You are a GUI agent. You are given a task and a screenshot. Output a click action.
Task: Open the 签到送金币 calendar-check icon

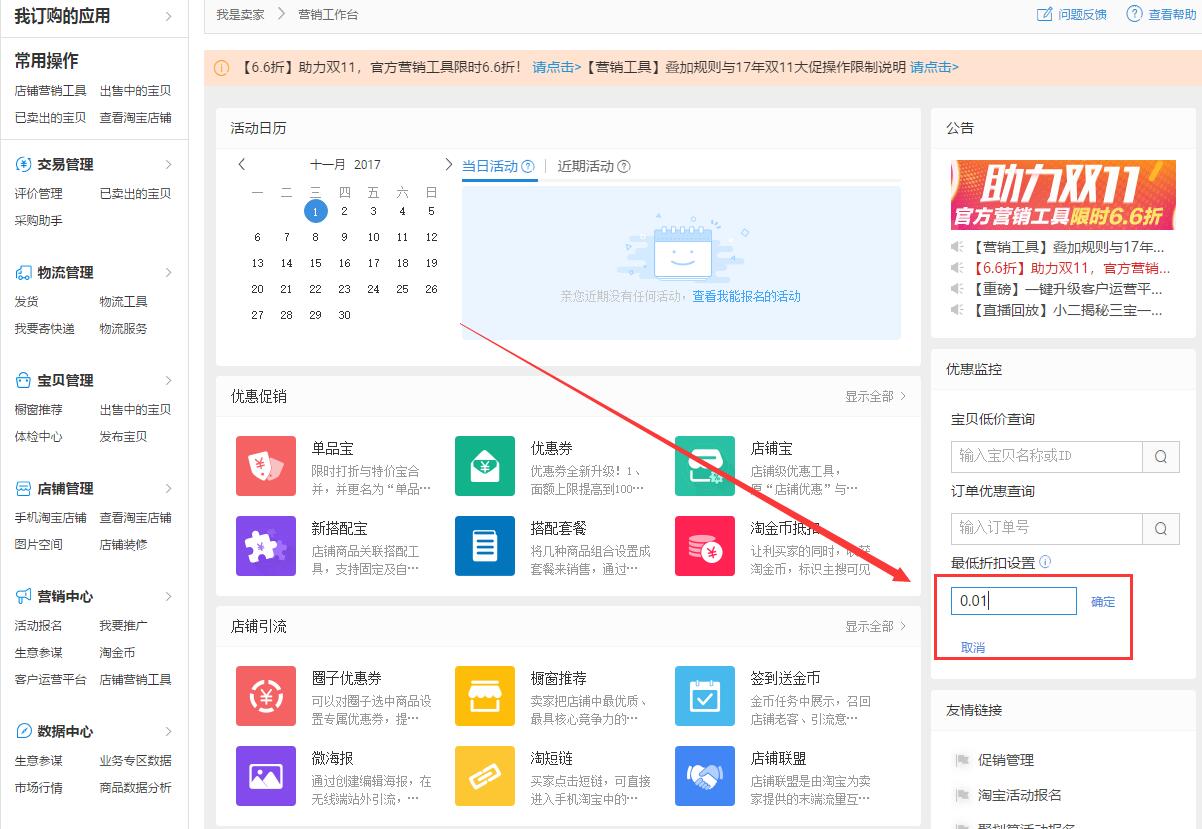coord(705,696)
